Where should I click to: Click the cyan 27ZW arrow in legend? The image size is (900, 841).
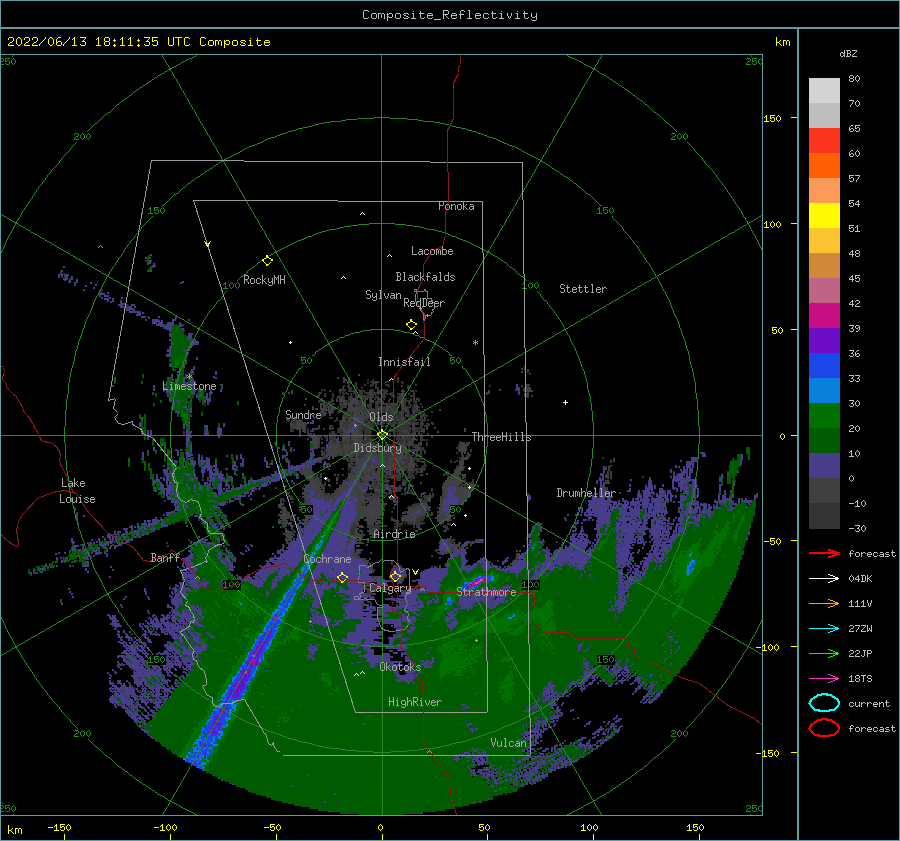tap(824, 629)
